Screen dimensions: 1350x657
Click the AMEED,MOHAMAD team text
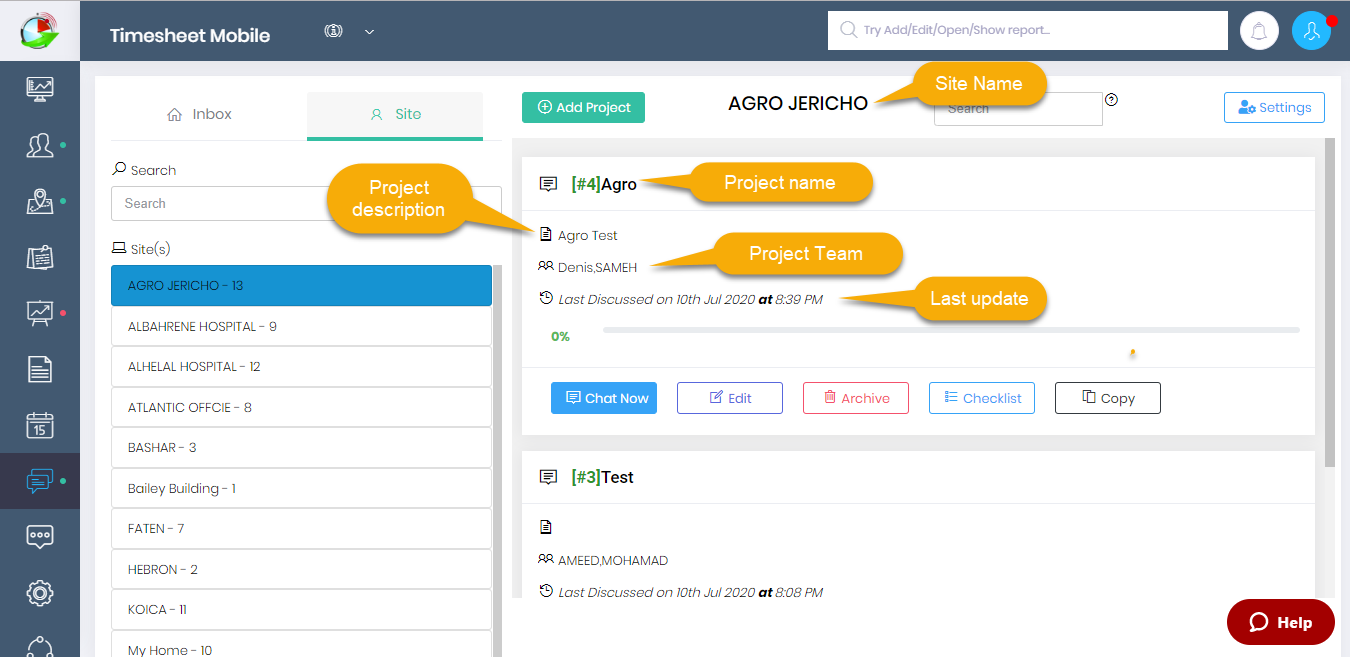[613, 561]
